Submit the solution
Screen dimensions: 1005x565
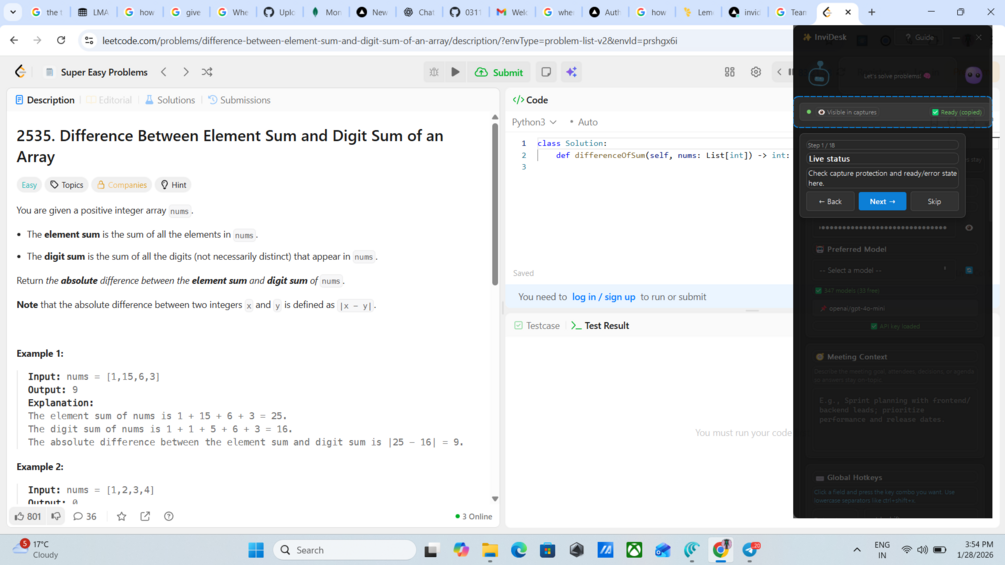tap(499, 72)
